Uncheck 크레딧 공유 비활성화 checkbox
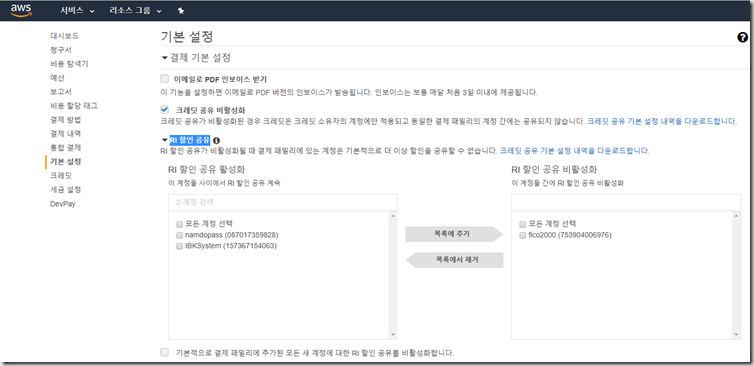 (165, 110)
